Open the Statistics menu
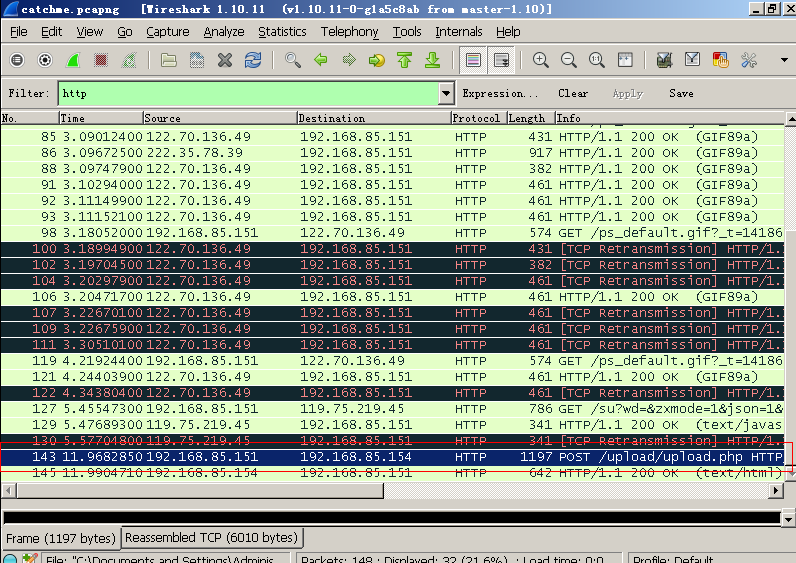This screenshot has width=796, height=563. pyautogui.click(x=282, y=32)
